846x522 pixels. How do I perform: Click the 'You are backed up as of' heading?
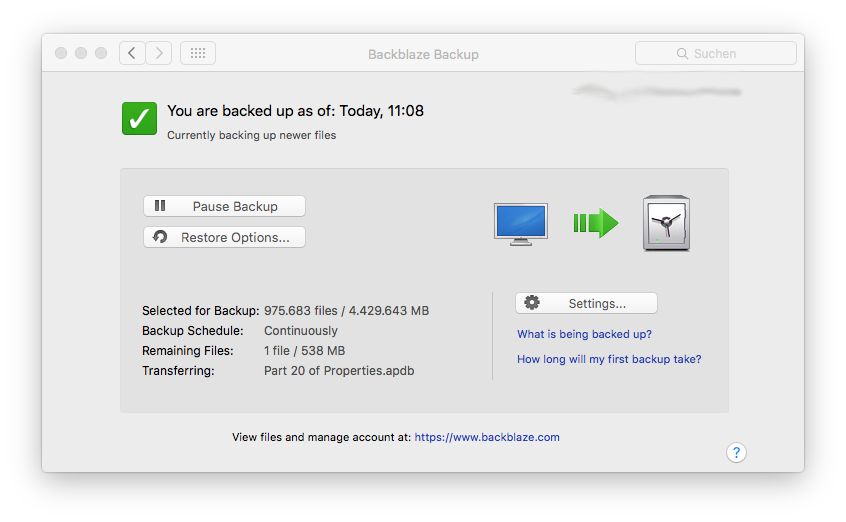(295, 111)
